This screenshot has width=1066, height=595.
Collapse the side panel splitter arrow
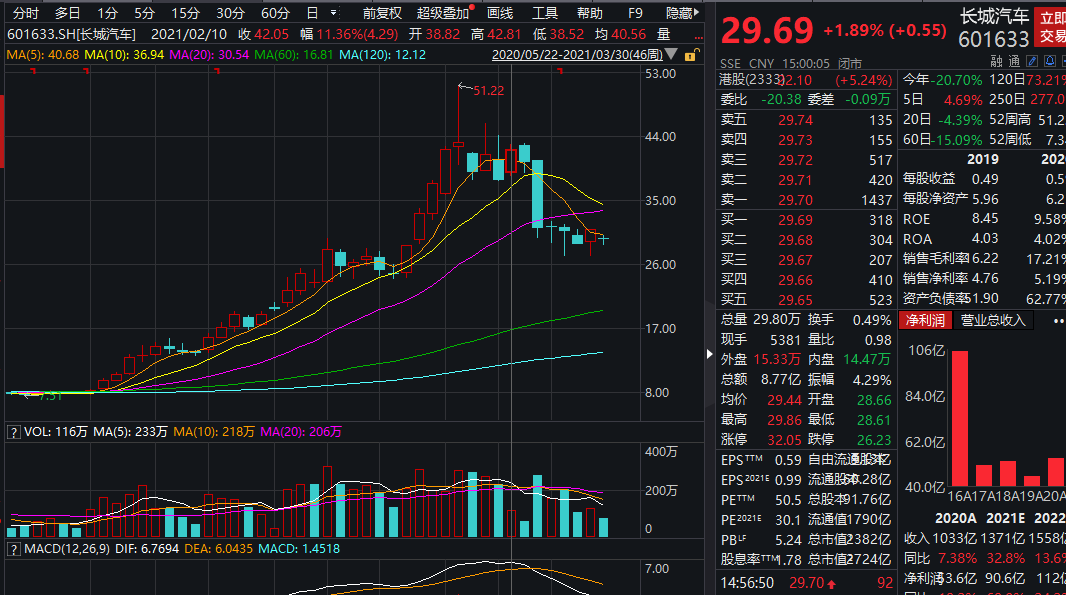click(711, 353)
